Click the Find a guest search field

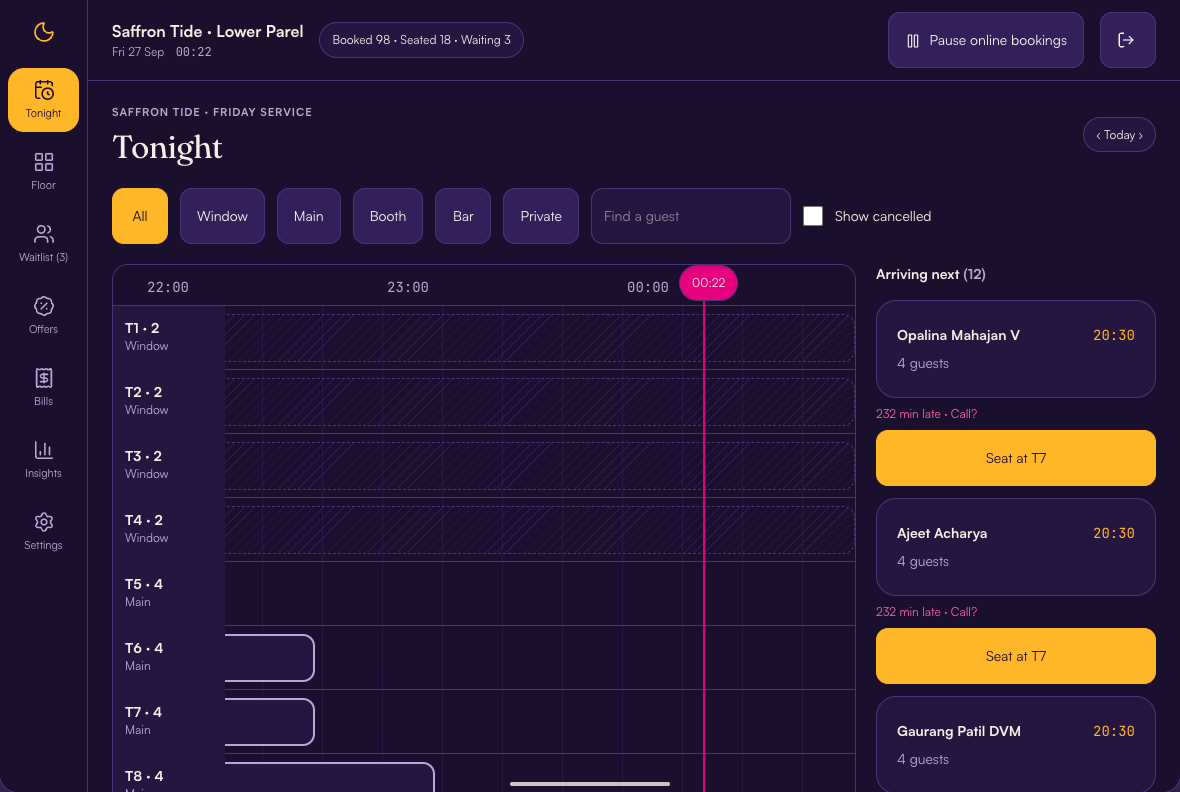point(691,216)
